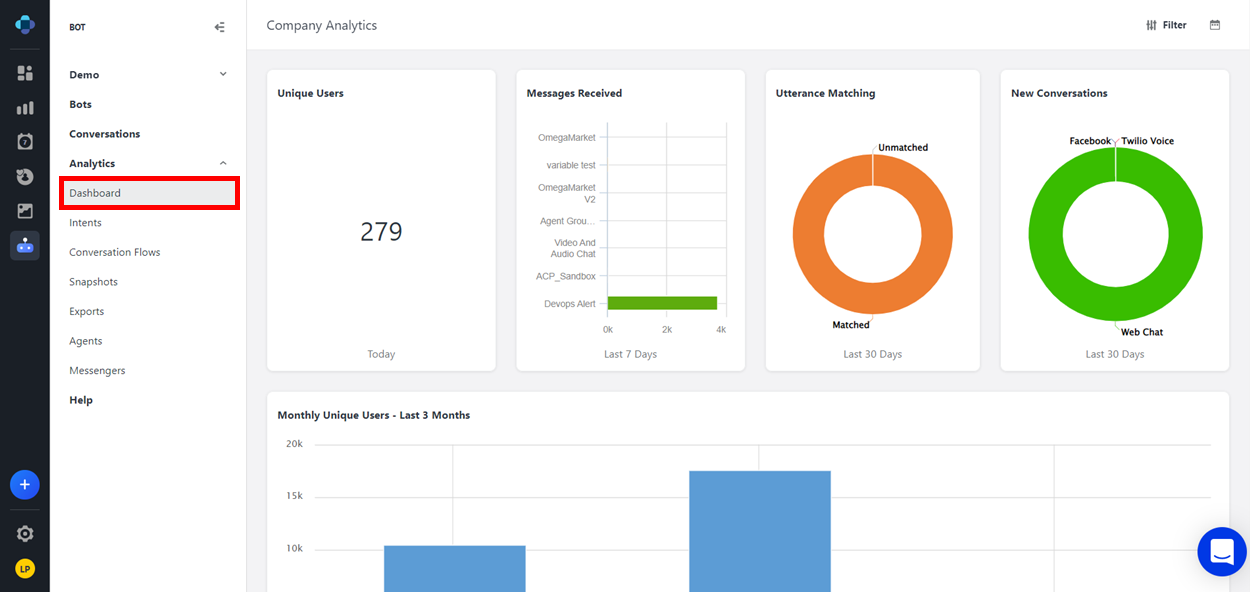Select the bar chart analytics icon in left rail
This screenshot has width=1250, height=592.
(x=24, y=107)
